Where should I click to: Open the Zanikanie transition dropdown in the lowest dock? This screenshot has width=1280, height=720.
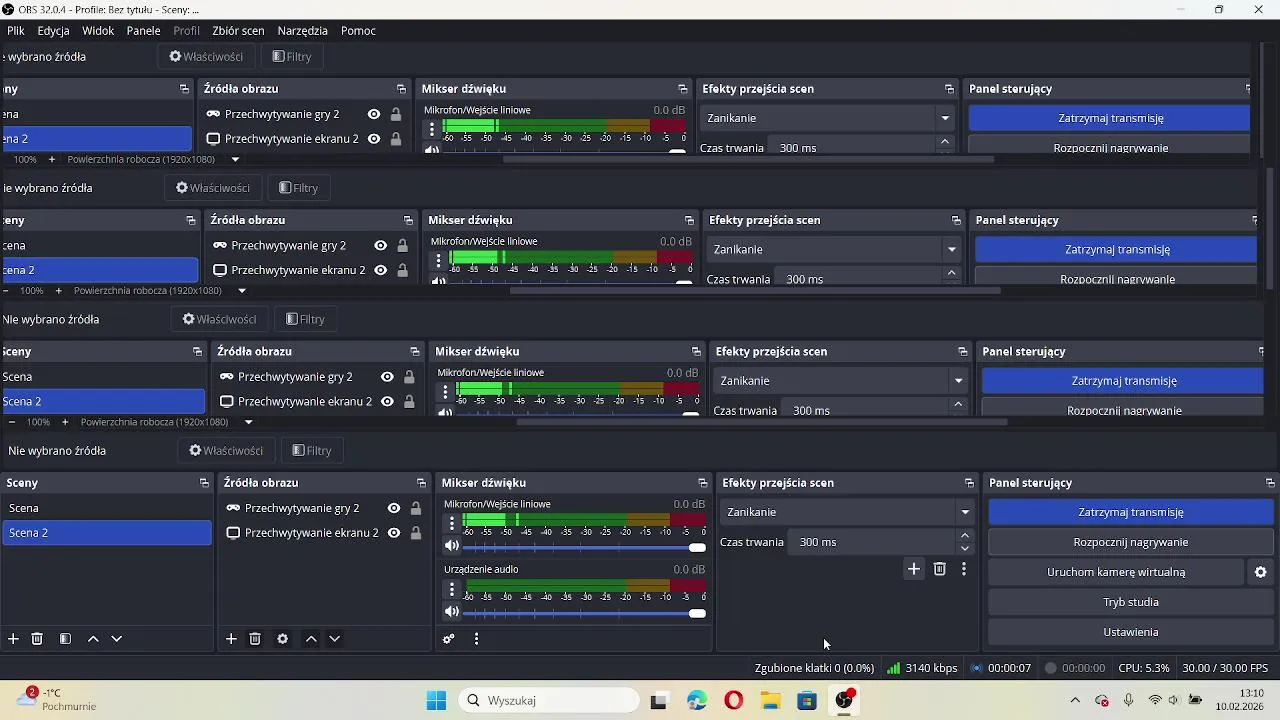tap(848, 512)
